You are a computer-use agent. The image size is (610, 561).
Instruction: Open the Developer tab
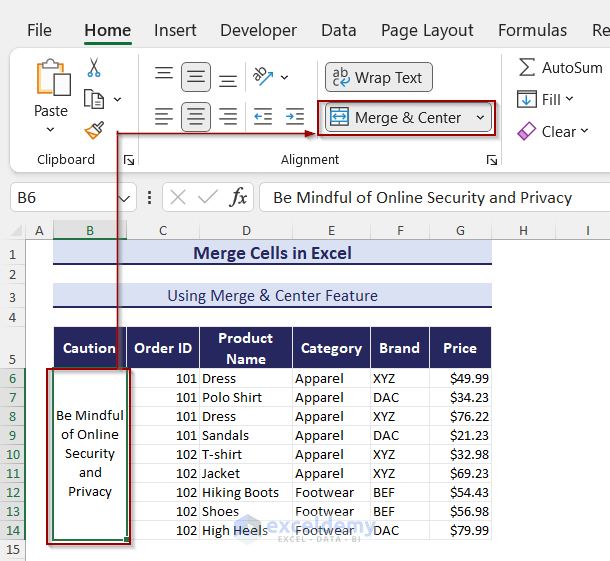[258, 30]
